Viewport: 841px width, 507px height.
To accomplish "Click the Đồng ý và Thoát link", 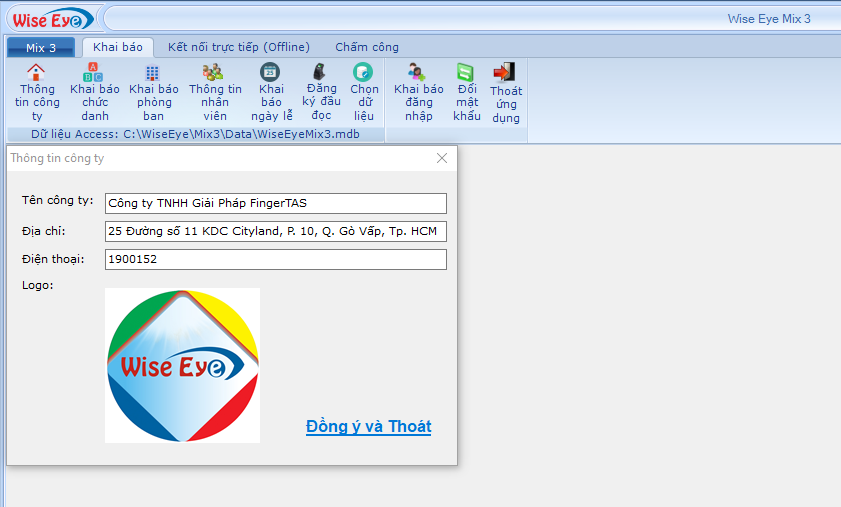I will (368, 427).
